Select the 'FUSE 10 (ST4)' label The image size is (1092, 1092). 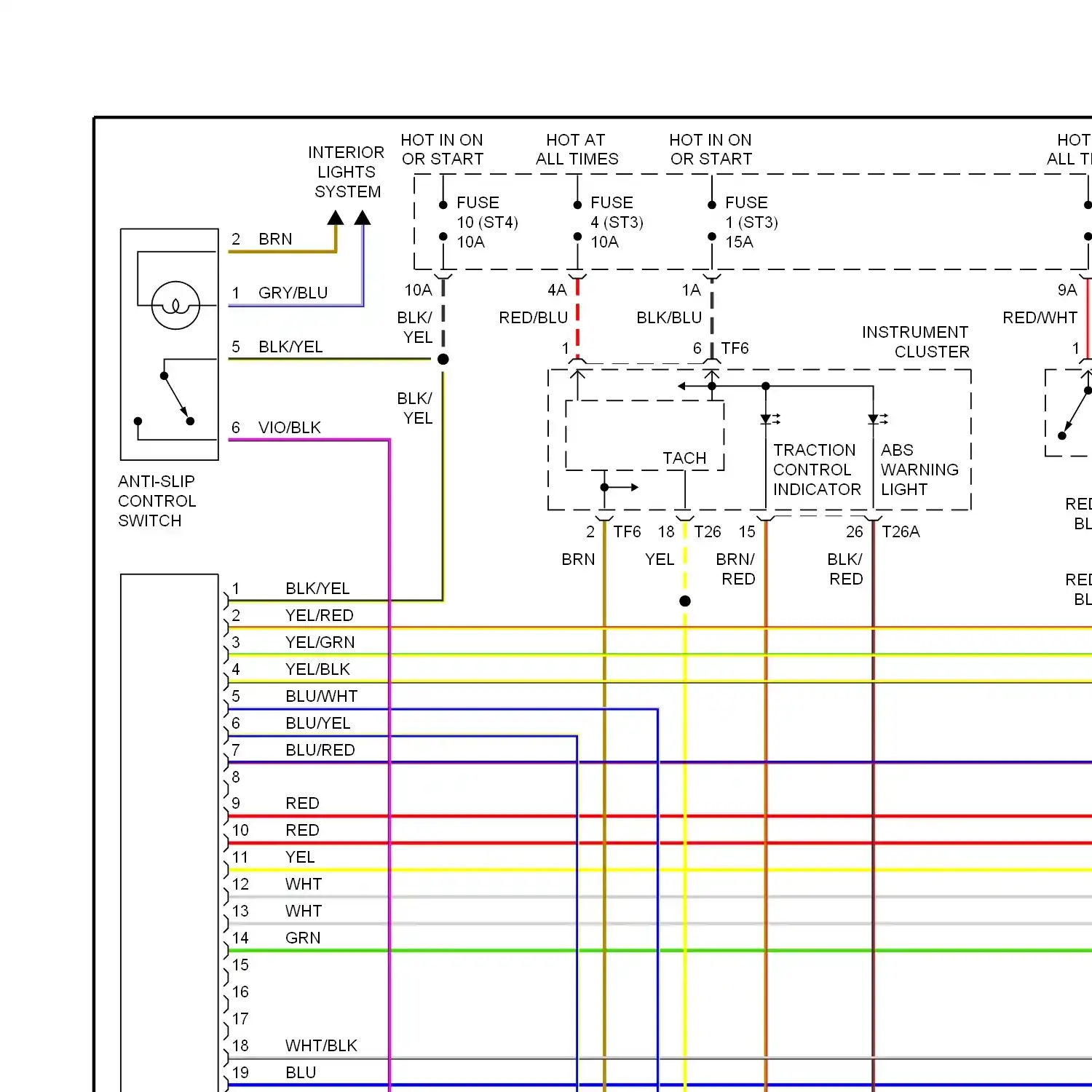point(487,213)
